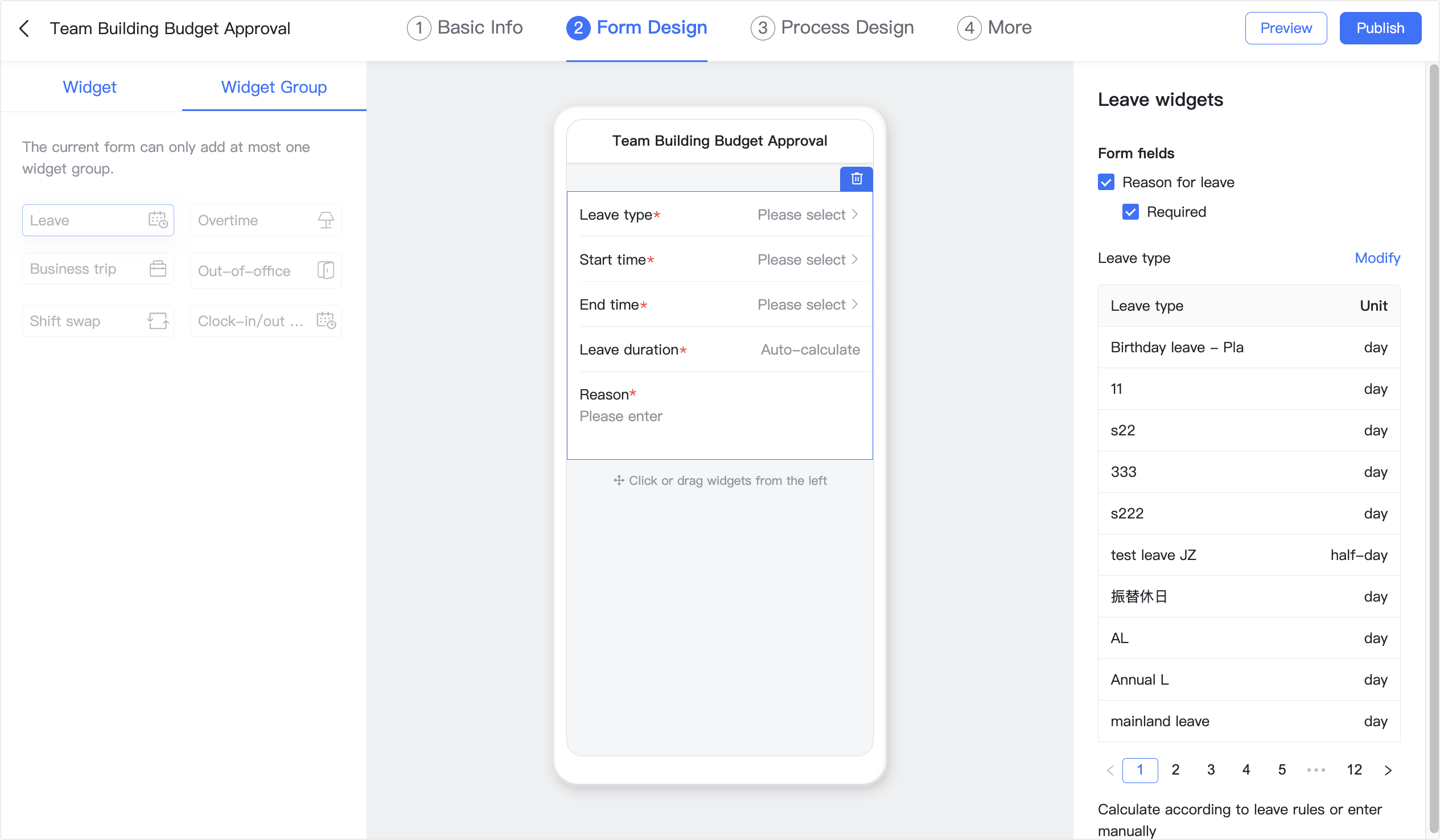Click the Overtime lamp icon
Screen dimensions: 1440x840
(x=325, y=220)
